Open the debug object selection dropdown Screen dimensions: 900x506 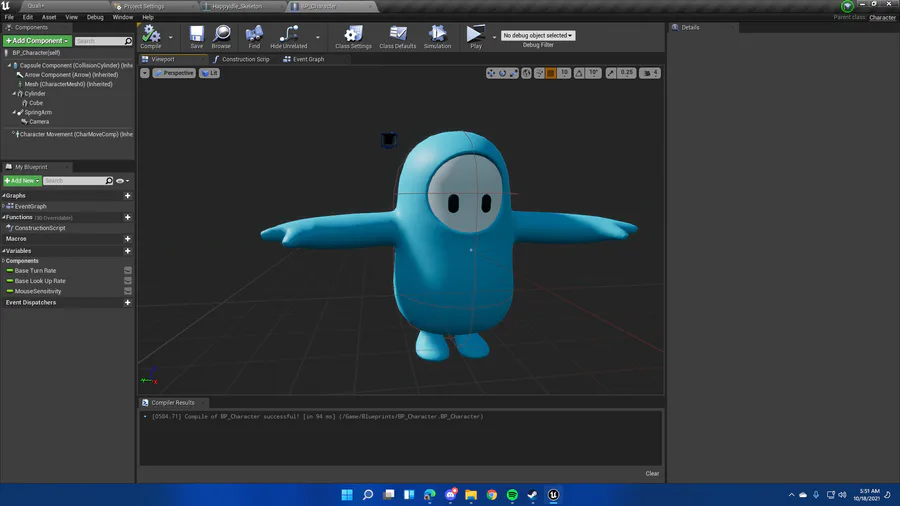point(538,35)
